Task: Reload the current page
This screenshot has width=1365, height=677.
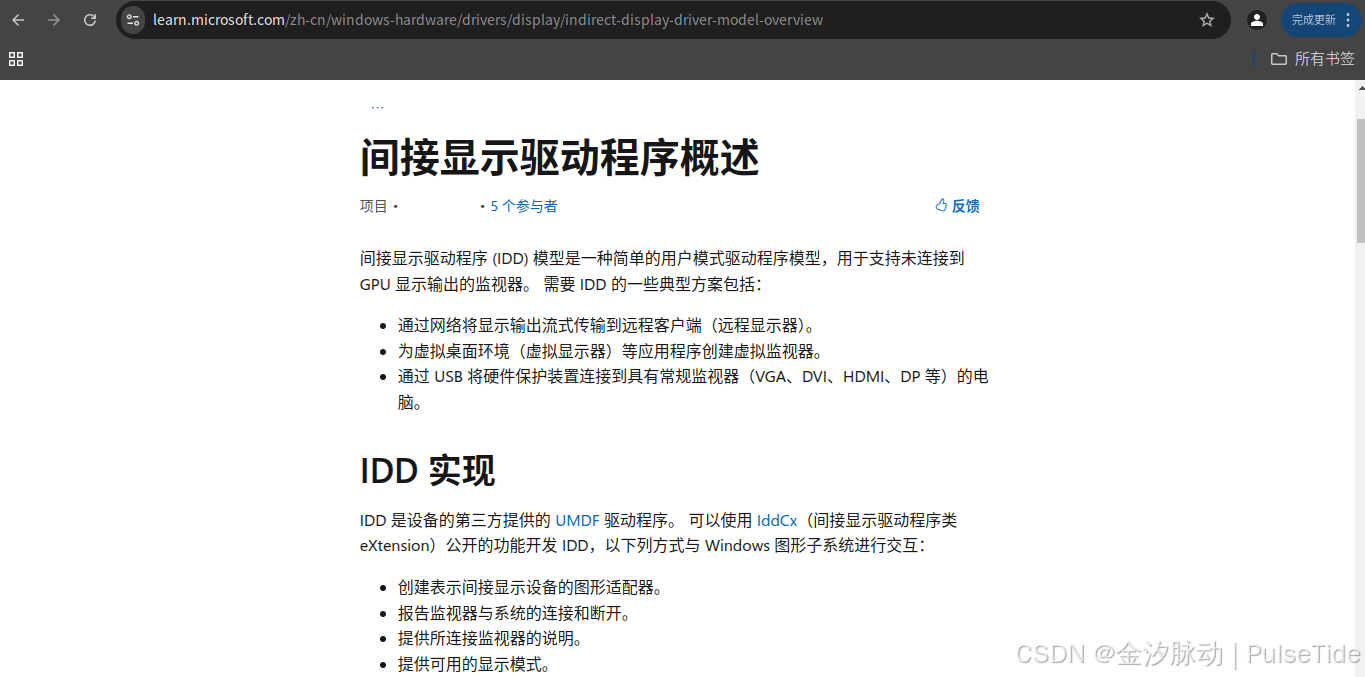Action: point(90,20)
